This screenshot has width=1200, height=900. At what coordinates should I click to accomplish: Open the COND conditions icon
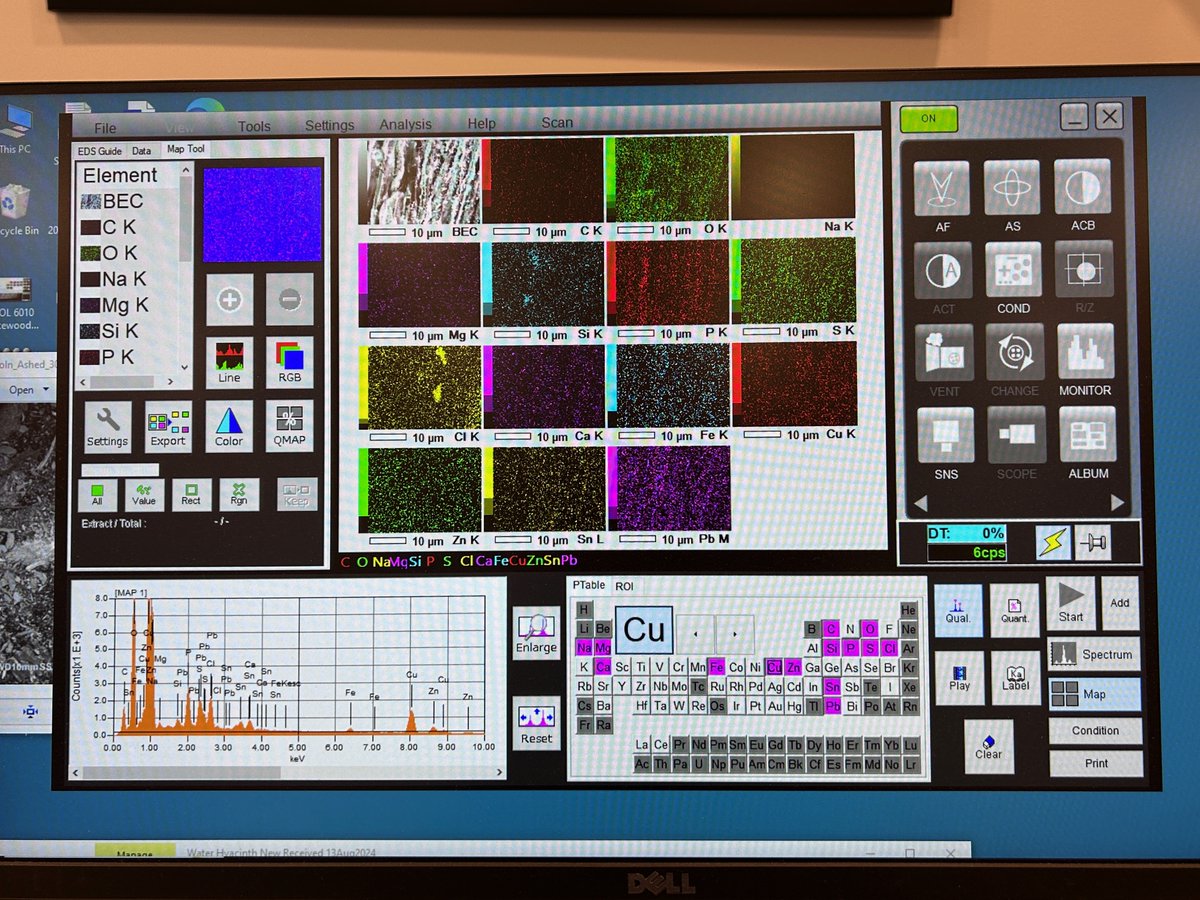(1013, 269)
